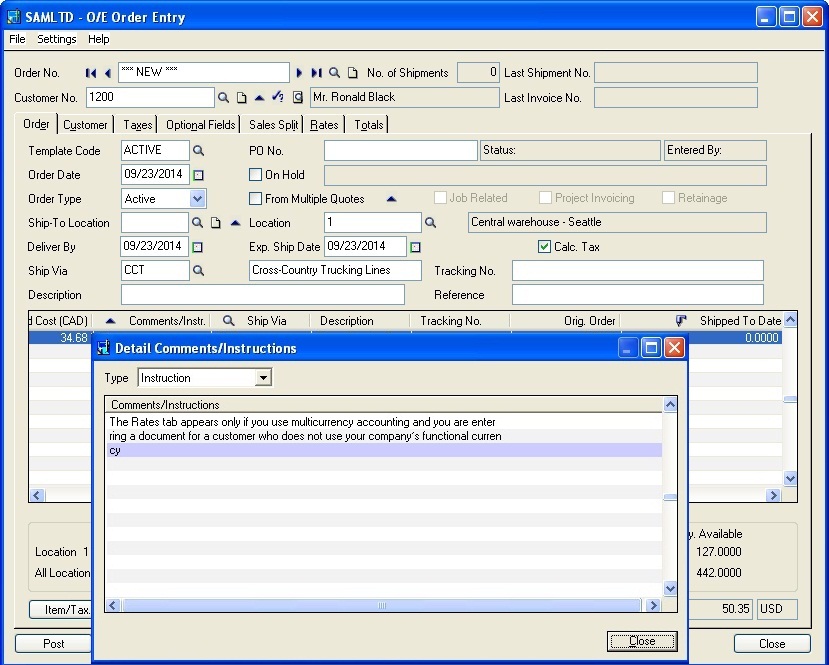This screenshot has height=665, width=829.
Task: Open the Customer No. finder magnifier
Action: [224, 97]
